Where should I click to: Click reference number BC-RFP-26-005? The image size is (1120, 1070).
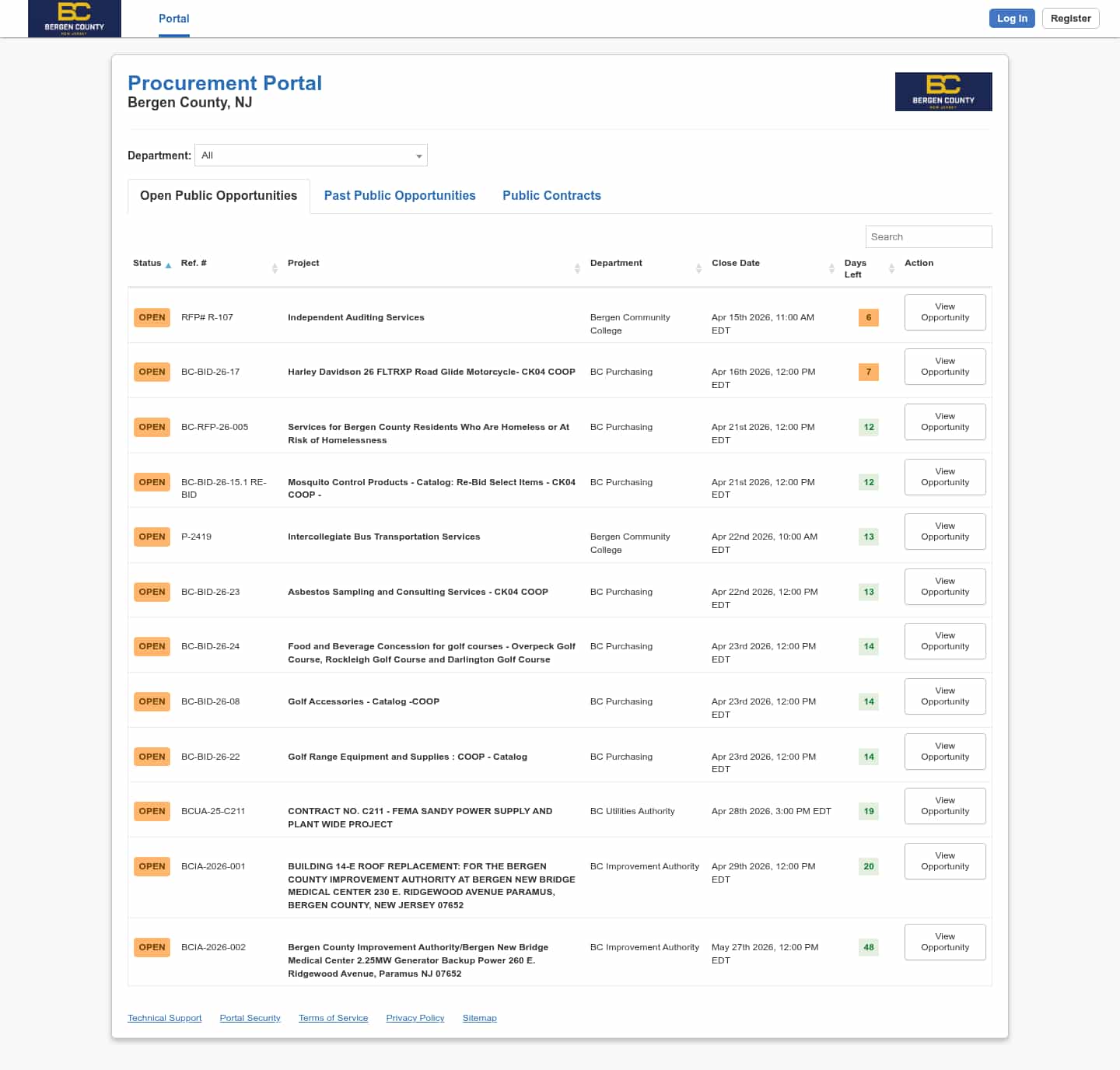(x=215, y=428)
